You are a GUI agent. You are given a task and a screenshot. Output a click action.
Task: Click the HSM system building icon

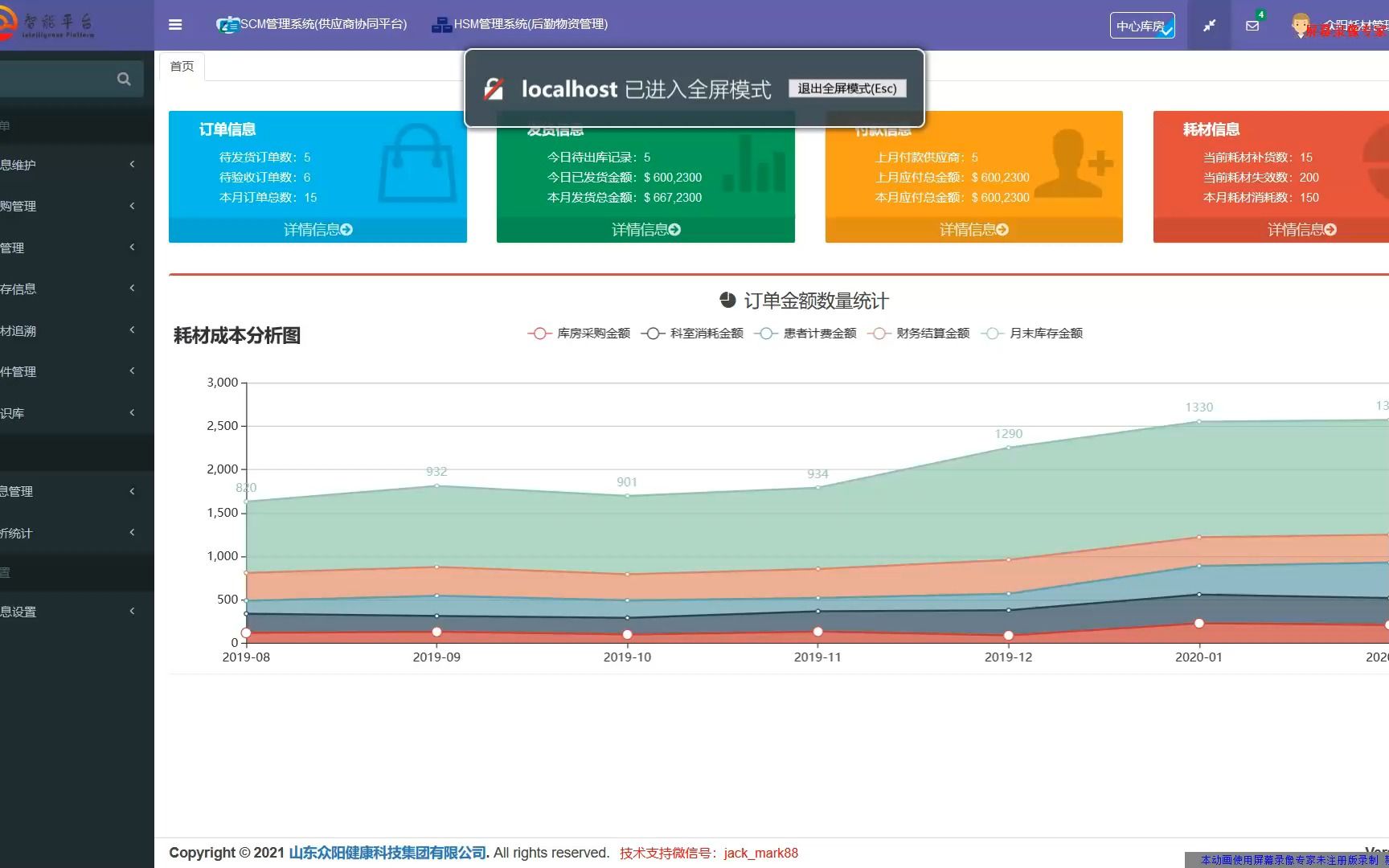[441, 25]
